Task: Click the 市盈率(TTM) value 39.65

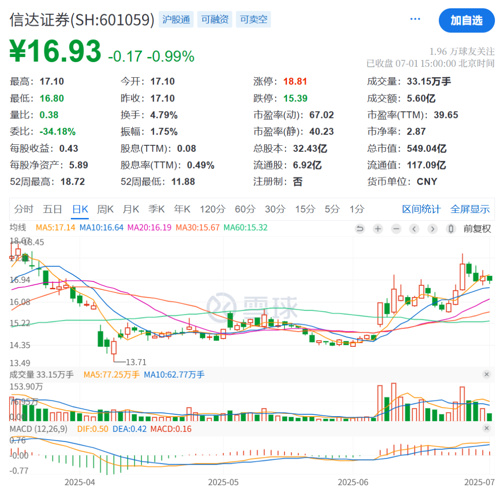Action: pos(446,115)
